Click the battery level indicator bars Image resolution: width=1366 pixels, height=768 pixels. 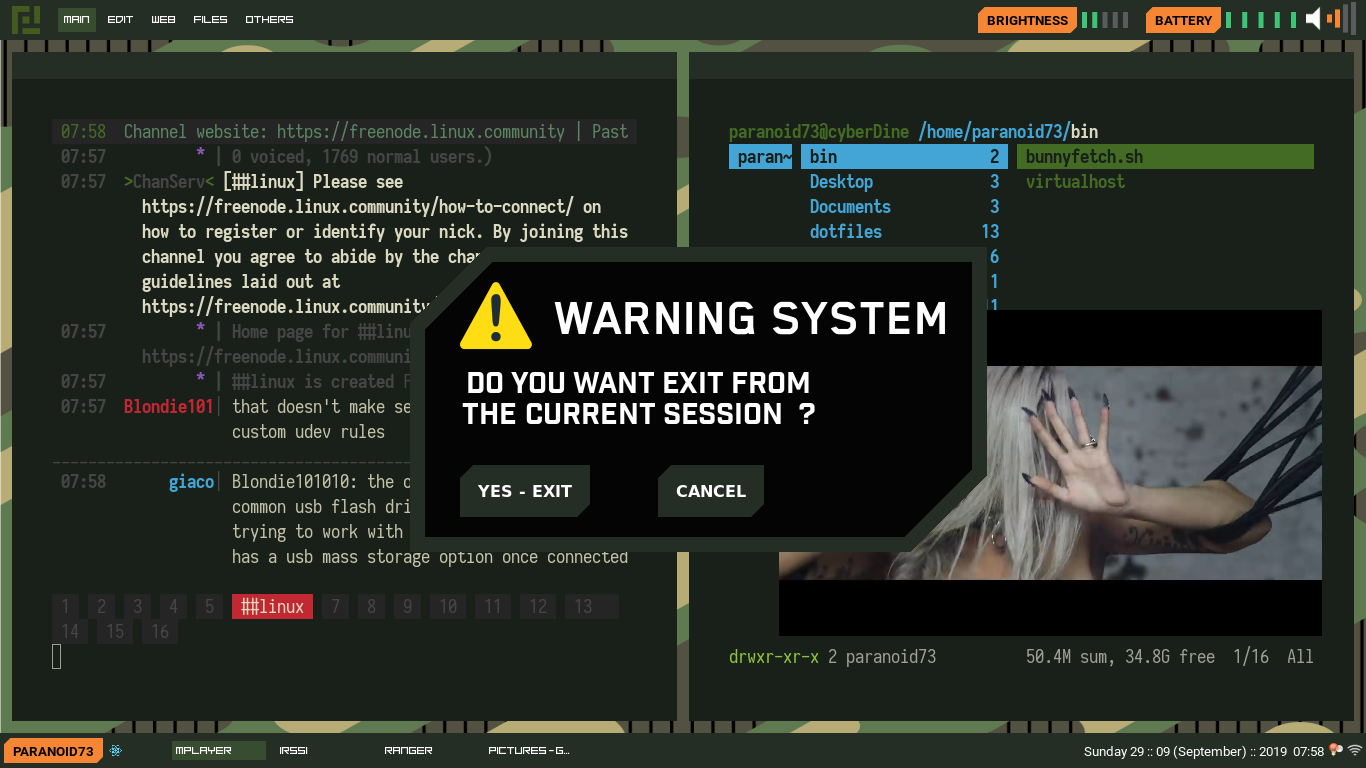pos(1261,20)
